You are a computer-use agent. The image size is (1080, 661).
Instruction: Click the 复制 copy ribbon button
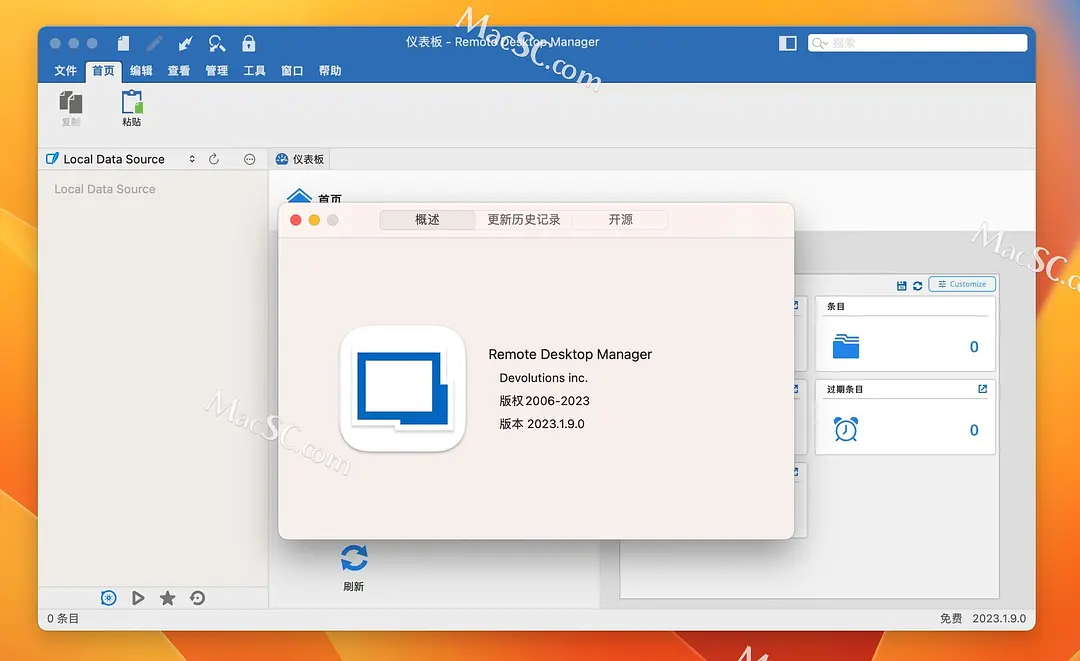pos(71,108)
